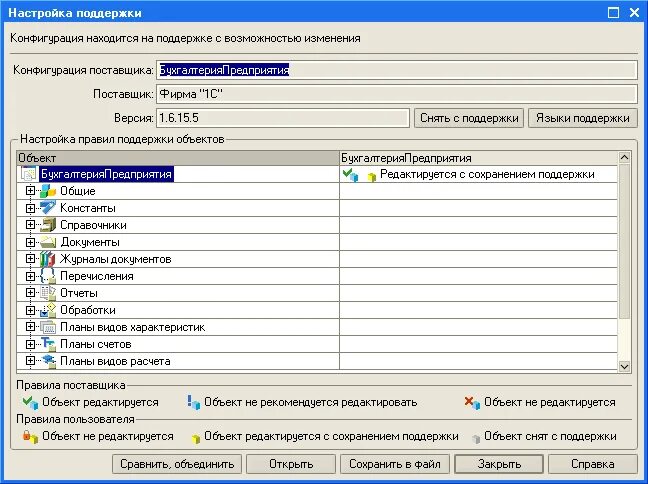The image size is (648, 484).
Task: Expand the Планы видов характеристик node
Action: click(x=30, y=327)
